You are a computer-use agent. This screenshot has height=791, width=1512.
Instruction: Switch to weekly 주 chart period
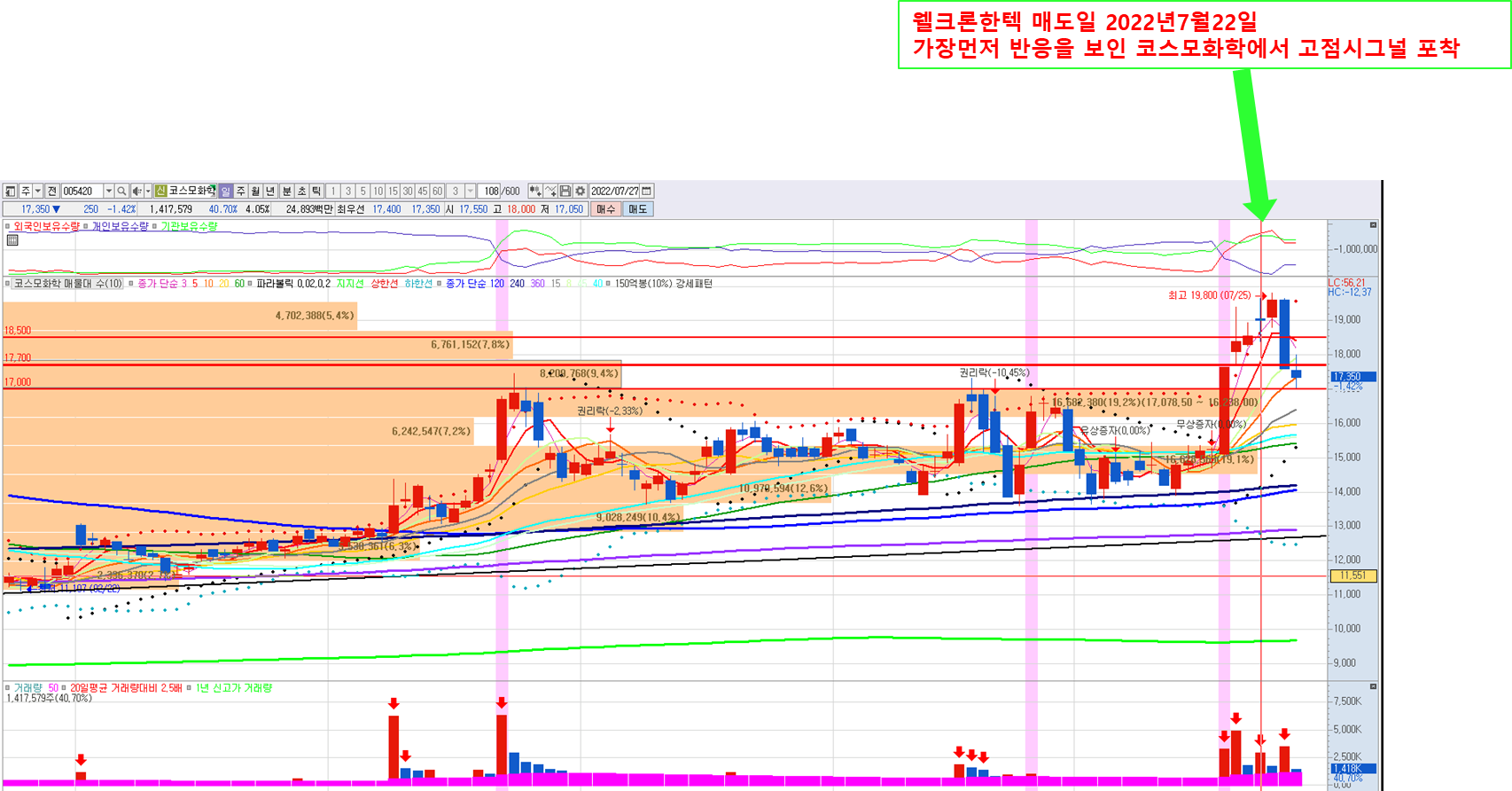tap(240, 191)
